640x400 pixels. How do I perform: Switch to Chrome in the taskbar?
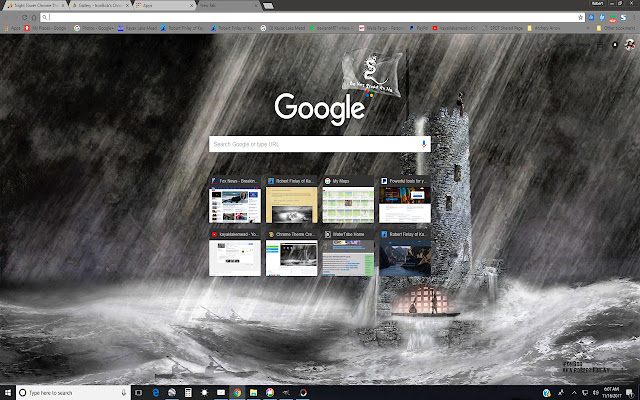(237, 393)
